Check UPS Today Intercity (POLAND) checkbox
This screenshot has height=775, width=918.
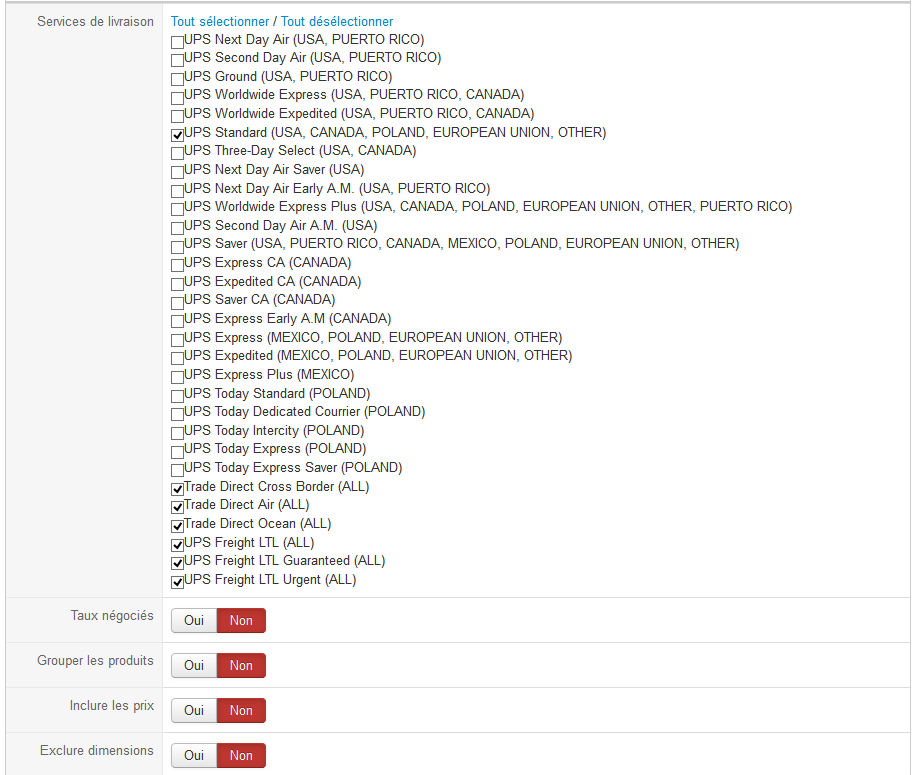tap(177, 433)
